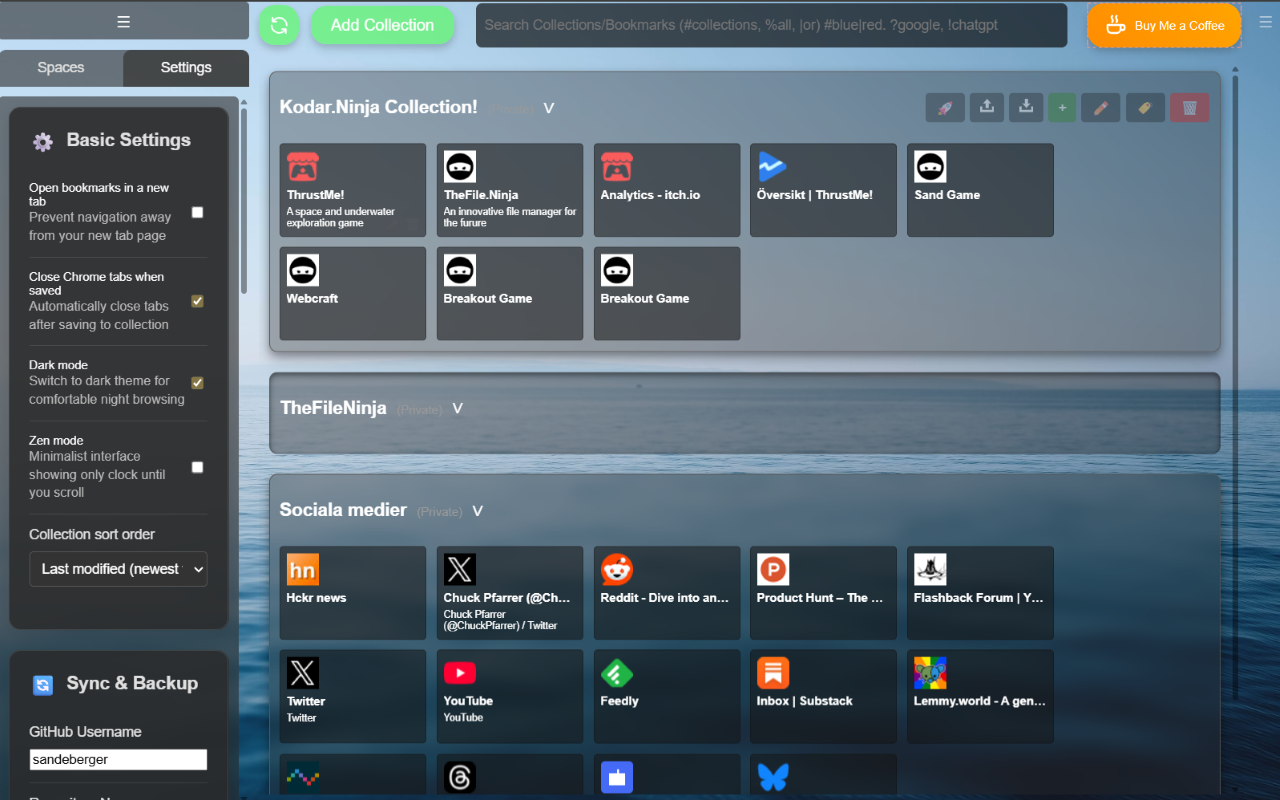
Task: Click the green refresh sync icon
Action: (x=279, y=25)
